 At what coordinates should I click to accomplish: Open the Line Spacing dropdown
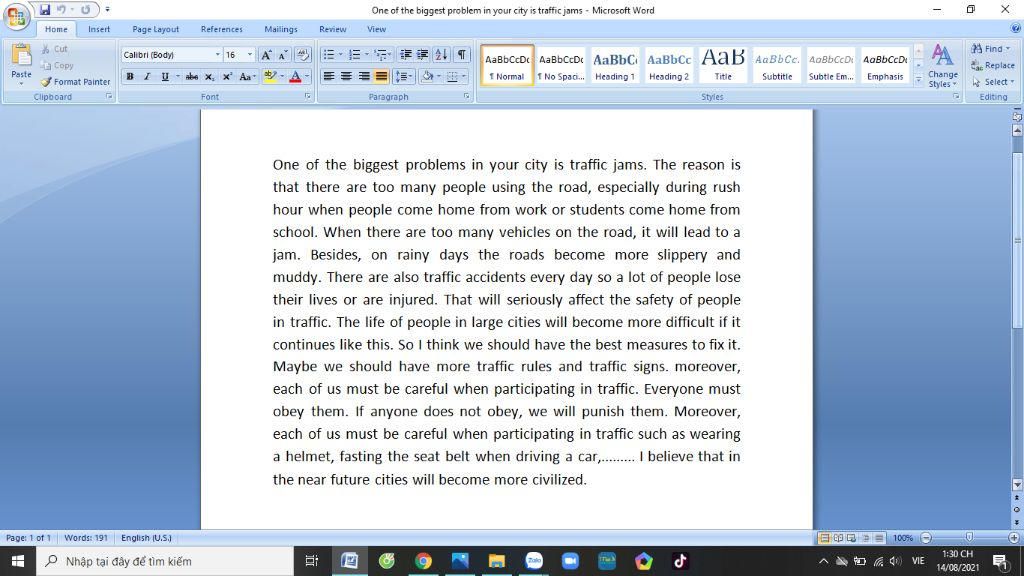[x=404, y=77]
